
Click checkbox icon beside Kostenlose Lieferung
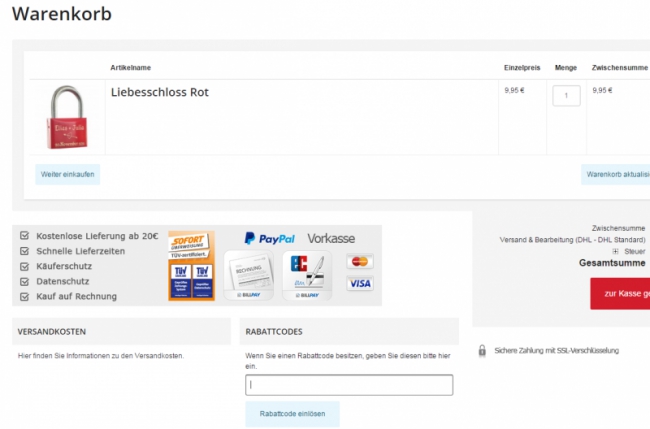point(24,236)
